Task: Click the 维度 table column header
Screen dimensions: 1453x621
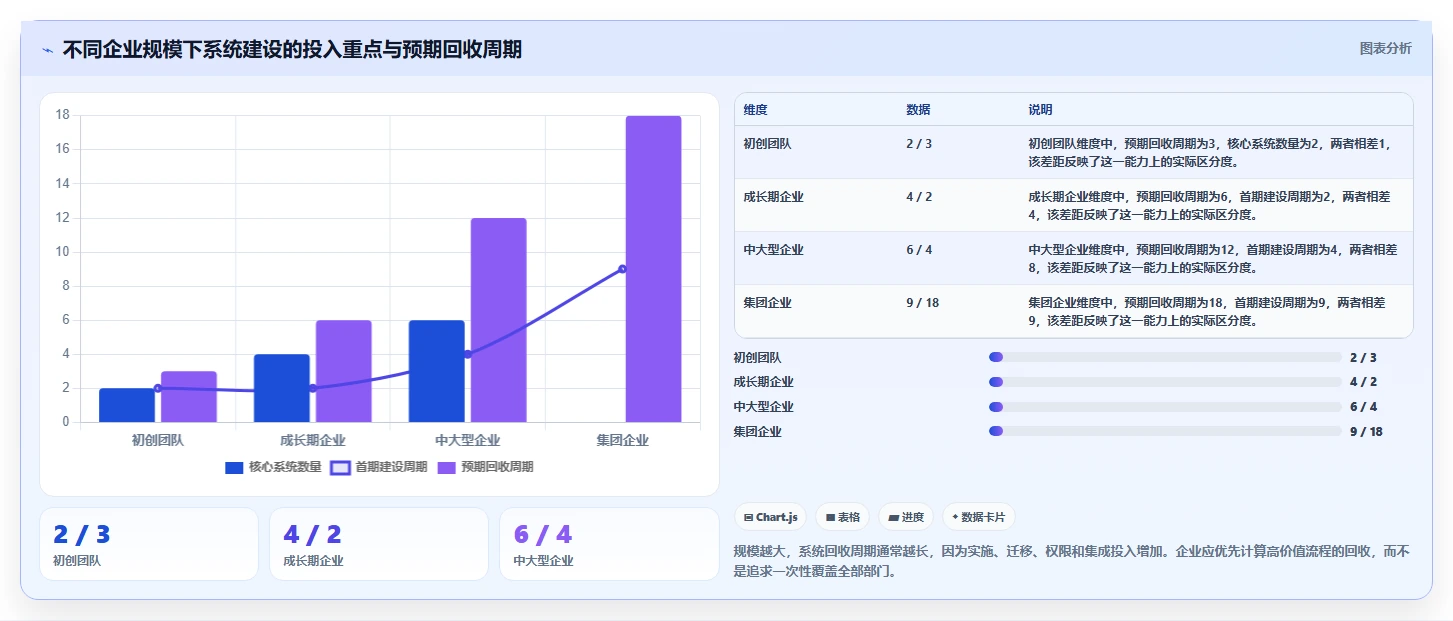Action: point(756,110)
